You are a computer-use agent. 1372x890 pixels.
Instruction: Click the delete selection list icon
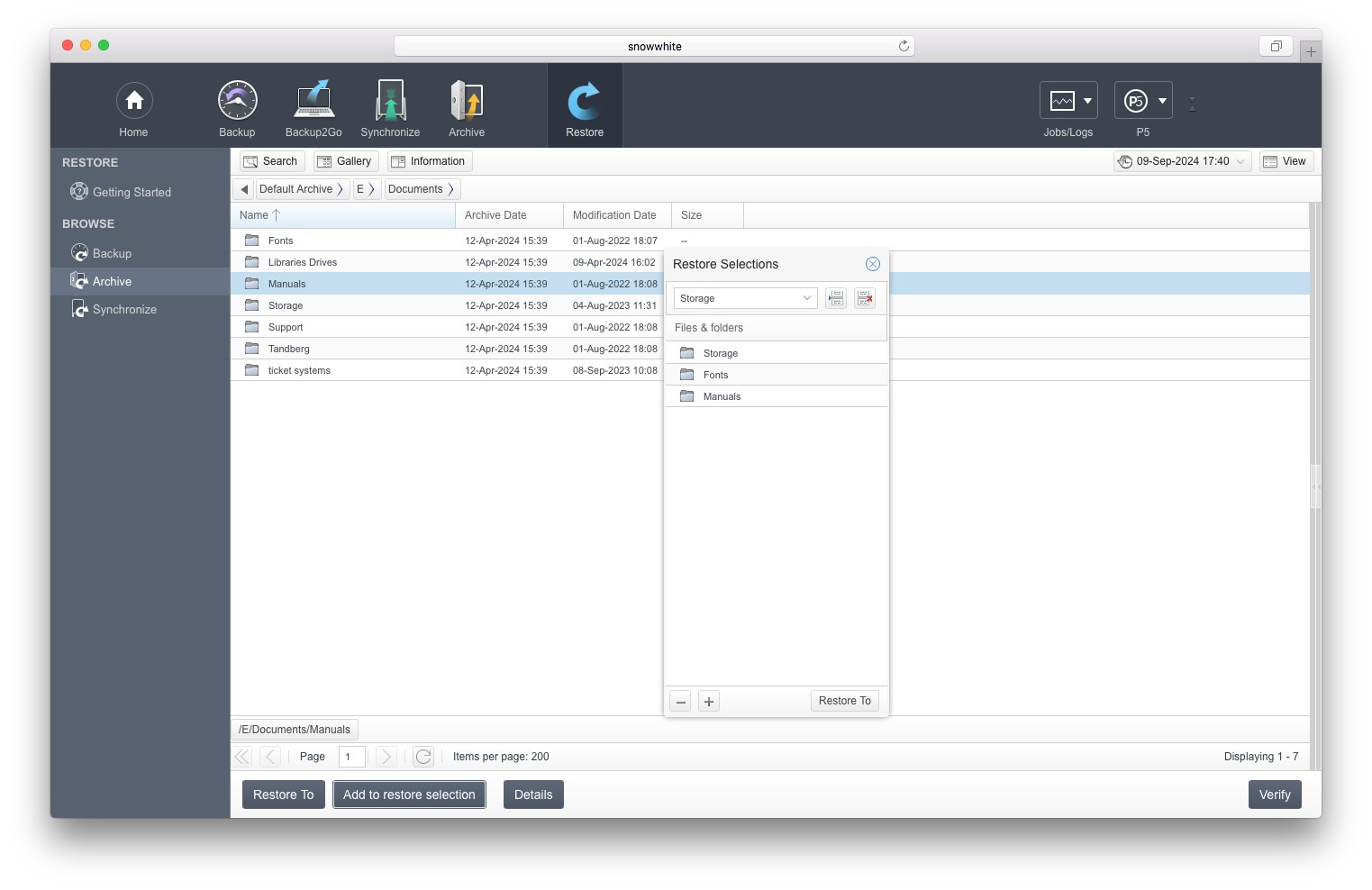coord(865,298)
